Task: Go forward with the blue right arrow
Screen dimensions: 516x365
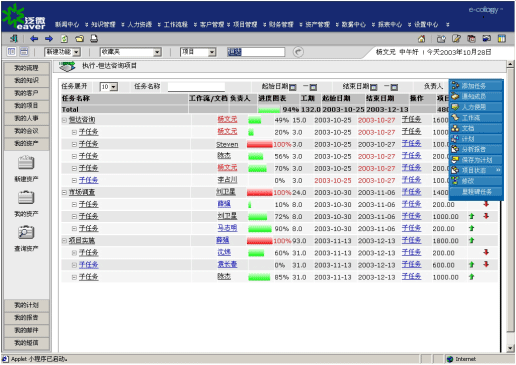Action: pos(49,39)
